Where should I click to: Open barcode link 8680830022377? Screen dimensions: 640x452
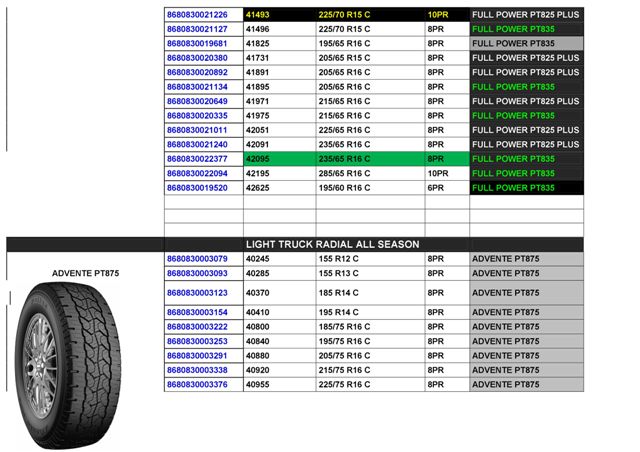click(x=197, y=159)
